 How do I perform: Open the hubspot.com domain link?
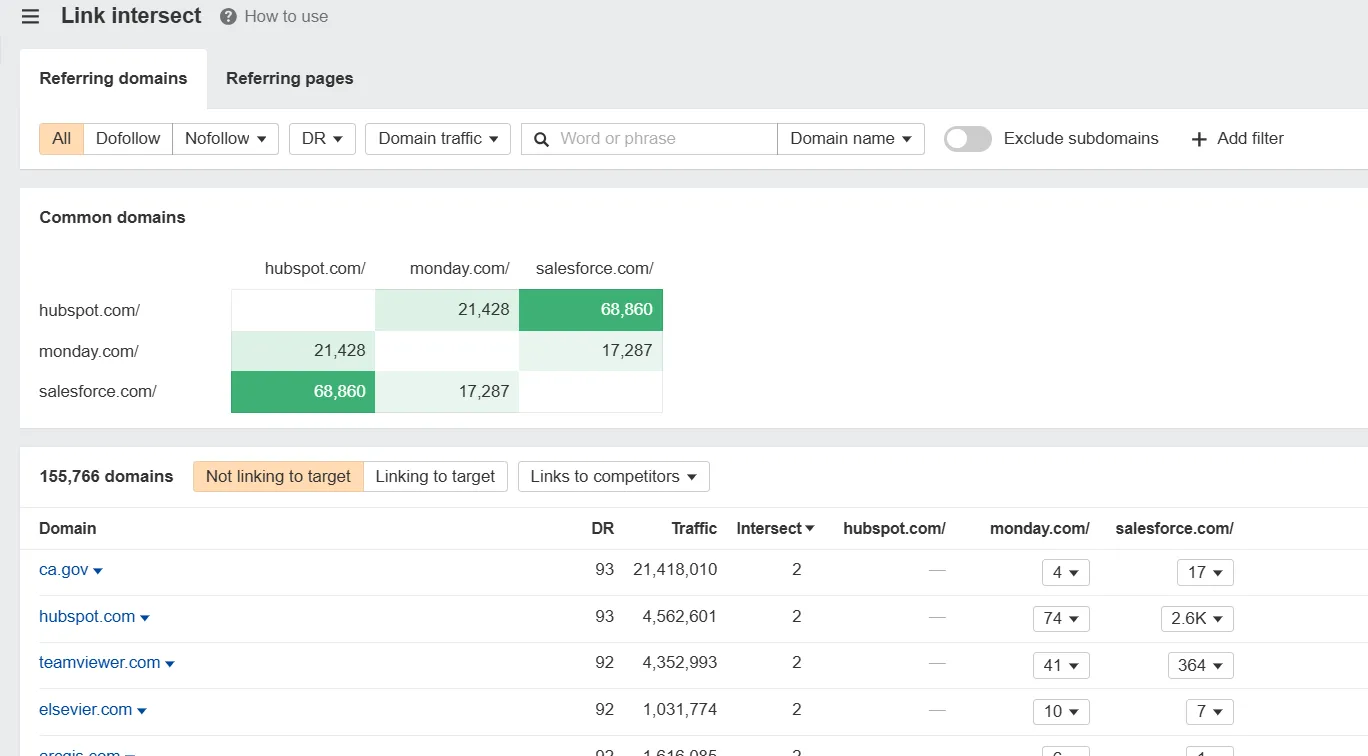click(x=87, y=617)
